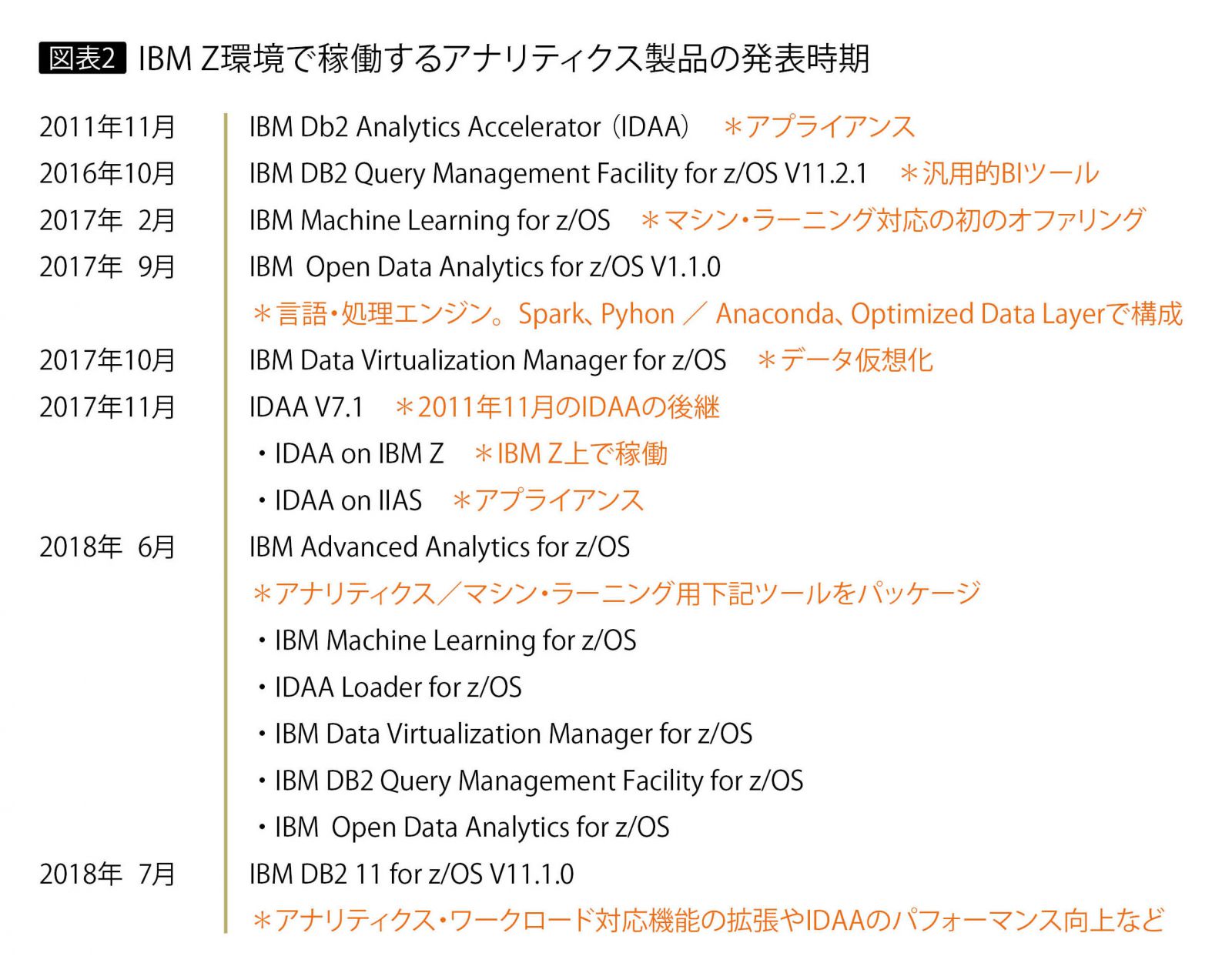The width and height of the screenshot is (1232, 973).
Task: Click IBM Data Virtualization Manager 2017年10月 entry
Action: [x=487, y=360]
